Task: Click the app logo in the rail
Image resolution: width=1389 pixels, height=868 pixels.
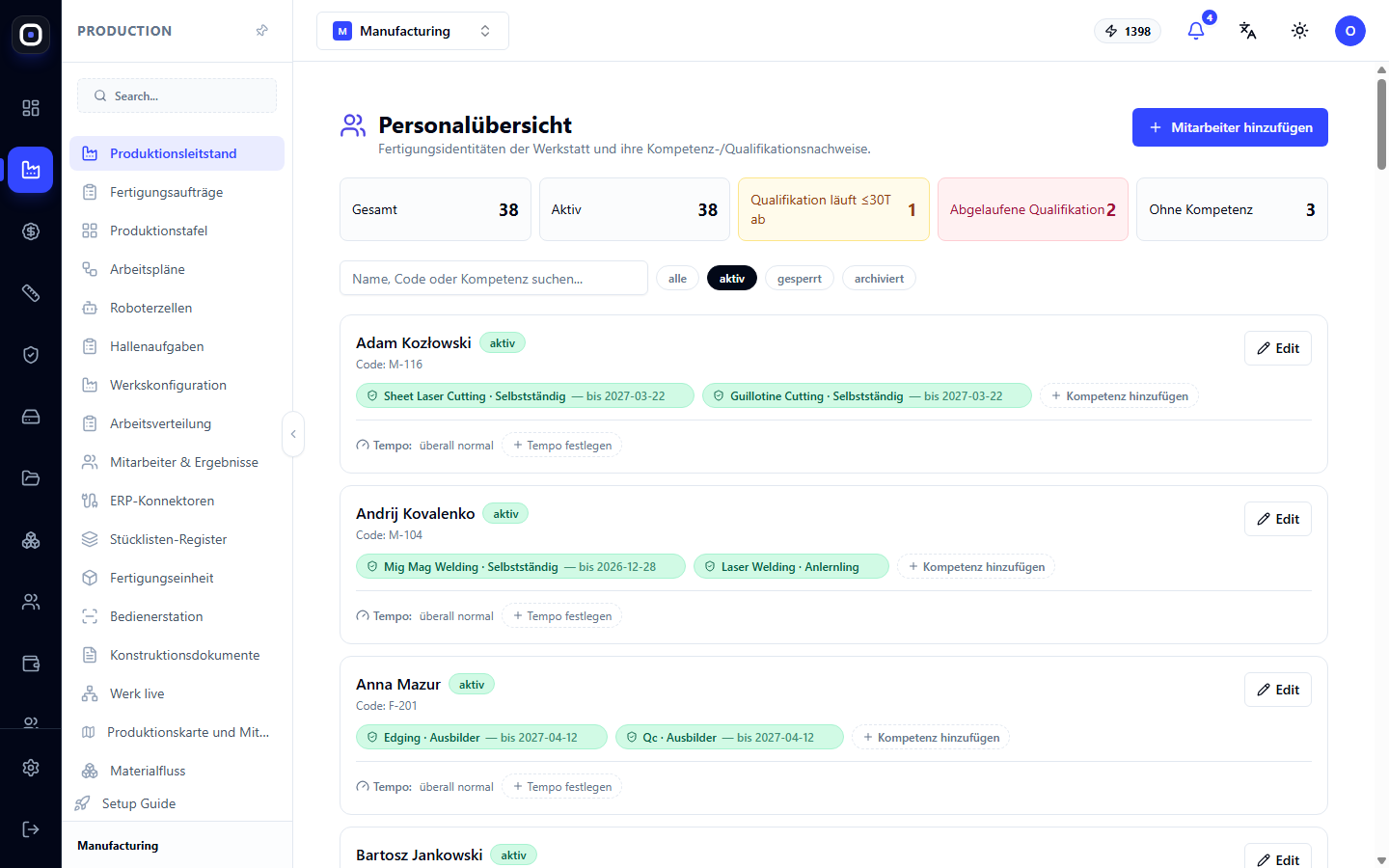Action: click(31, 35)
